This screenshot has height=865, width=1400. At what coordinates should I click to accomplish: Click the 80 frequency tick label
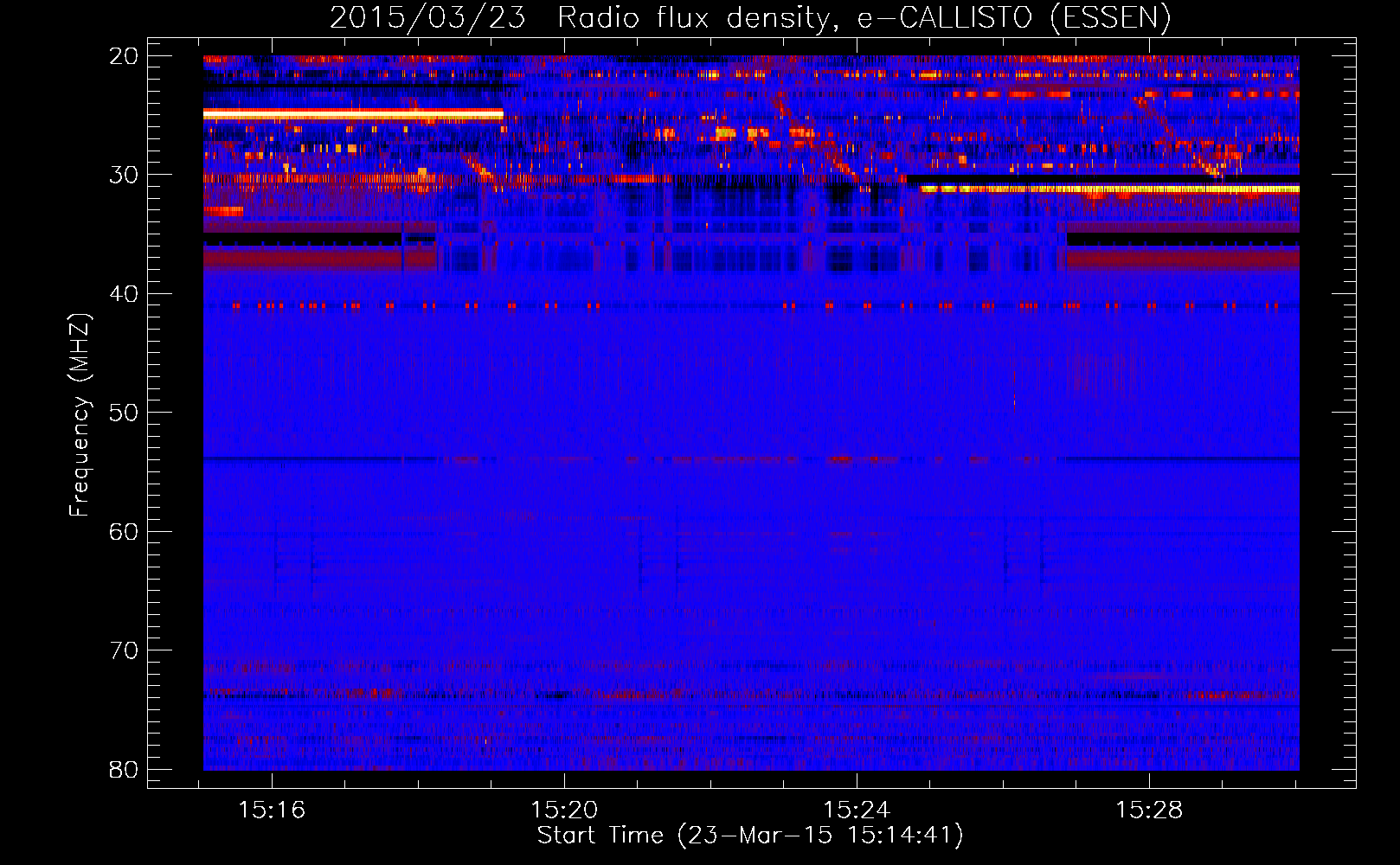tap(124, 769)
